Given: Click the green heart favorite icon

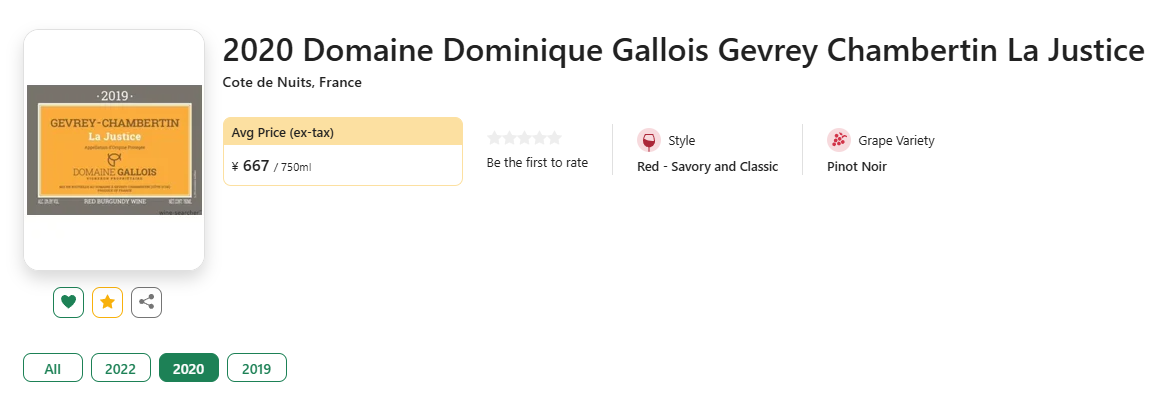Looking at the screenshot, I should pyautogui.click(x=68, y=302).
